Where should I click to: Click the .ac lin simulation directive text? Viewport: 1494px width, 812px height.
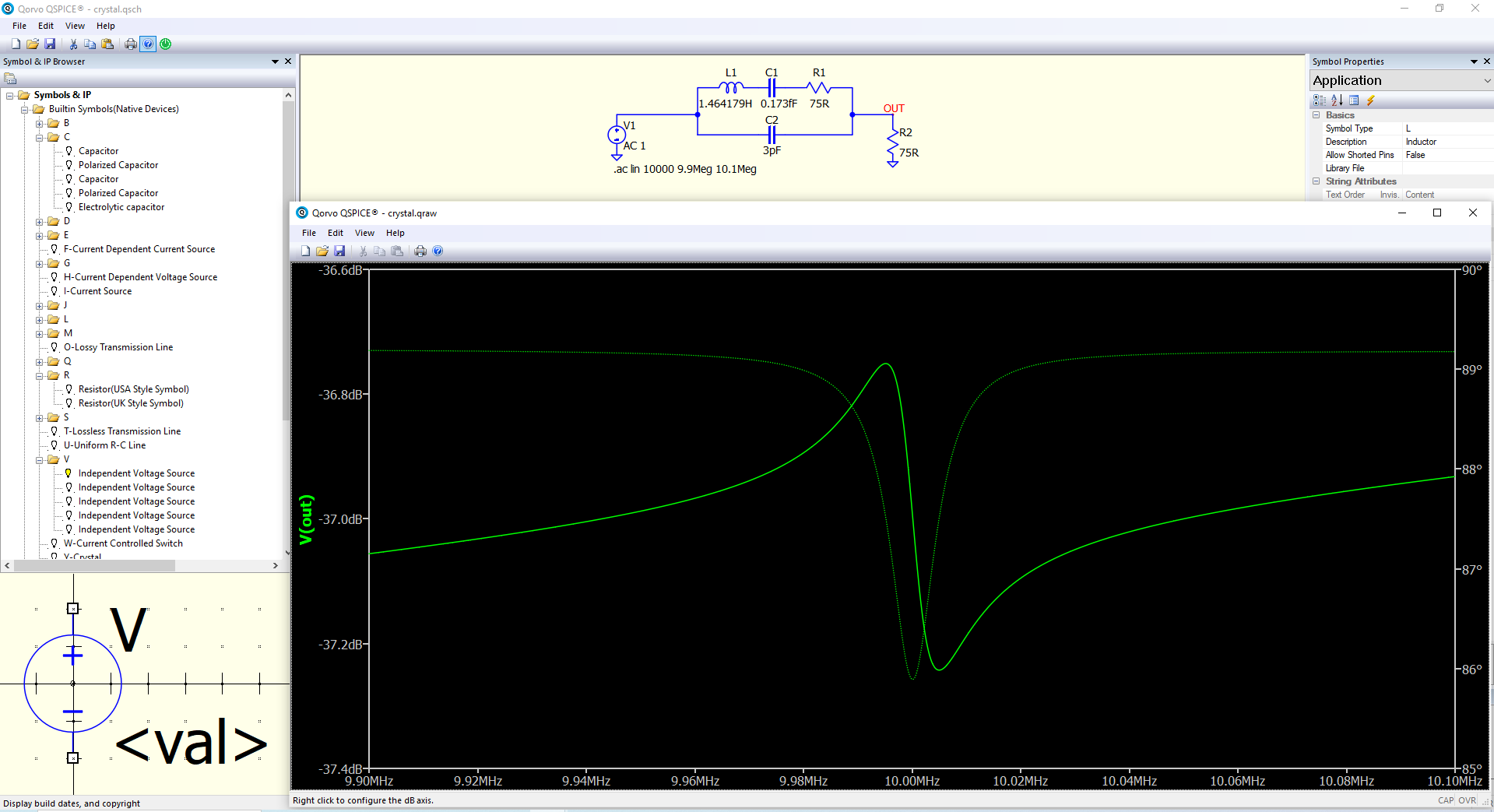[684, 169]
